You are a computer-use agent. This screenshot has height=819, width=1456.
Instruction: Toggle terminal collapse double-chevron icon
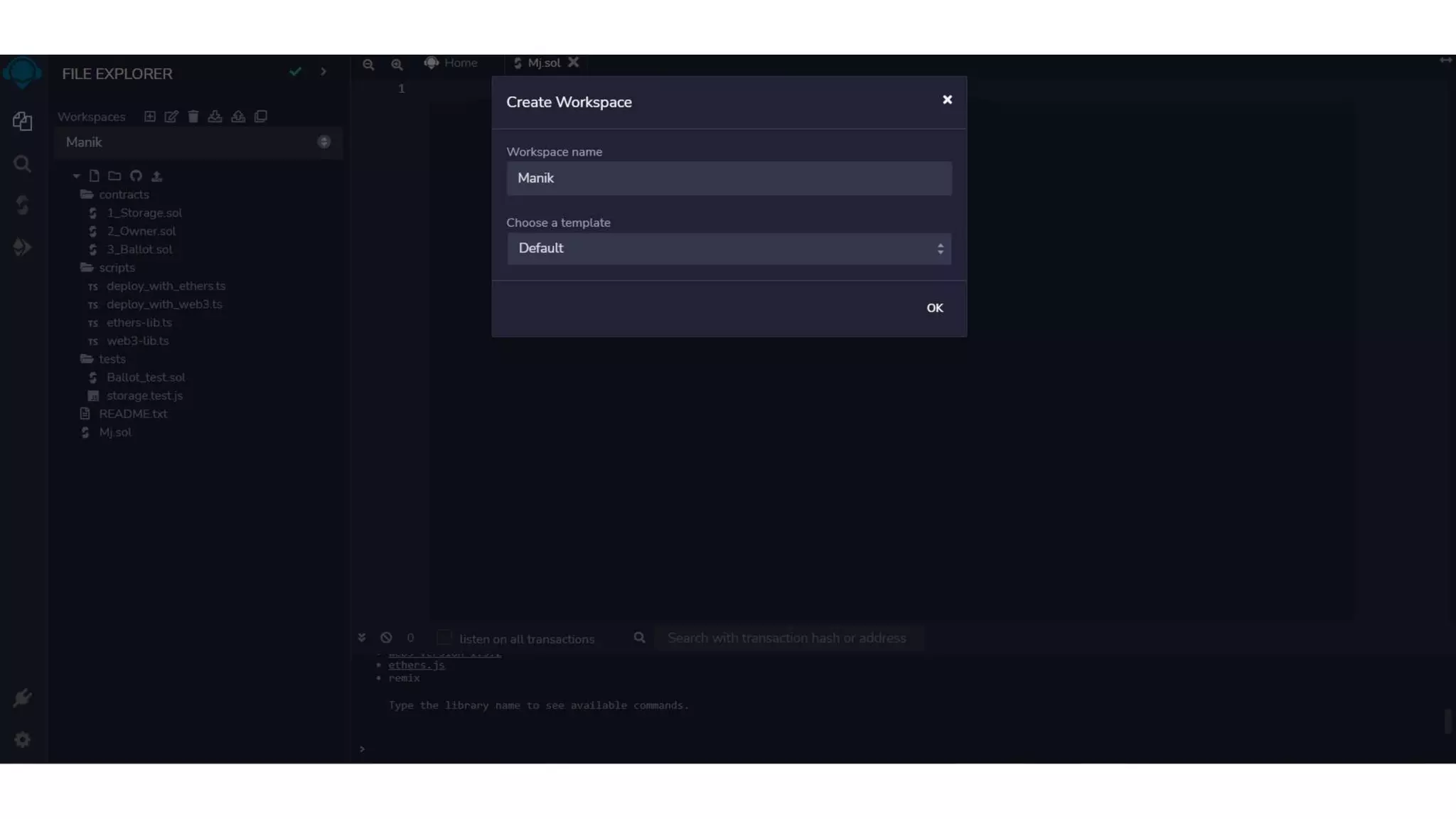tap(362, 638)
